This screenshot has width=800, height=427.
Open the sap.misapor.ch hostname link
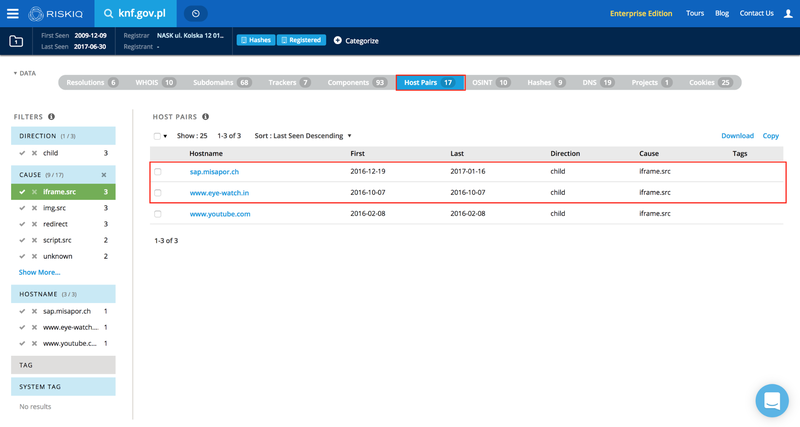tap(214, 172)
